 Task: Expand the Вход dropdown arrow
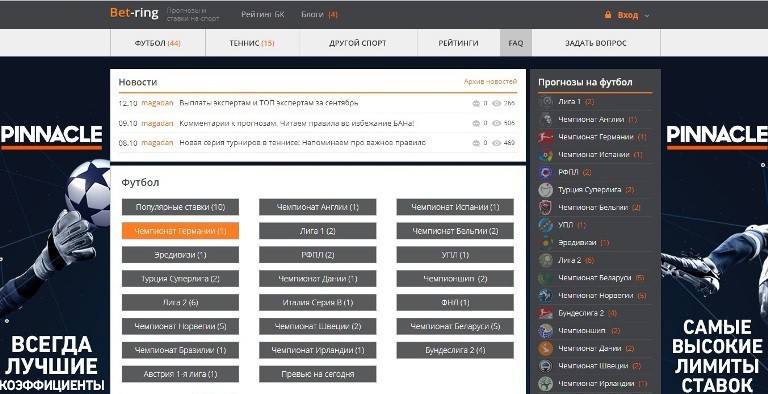pyautogui.click(x=647, y=16)
